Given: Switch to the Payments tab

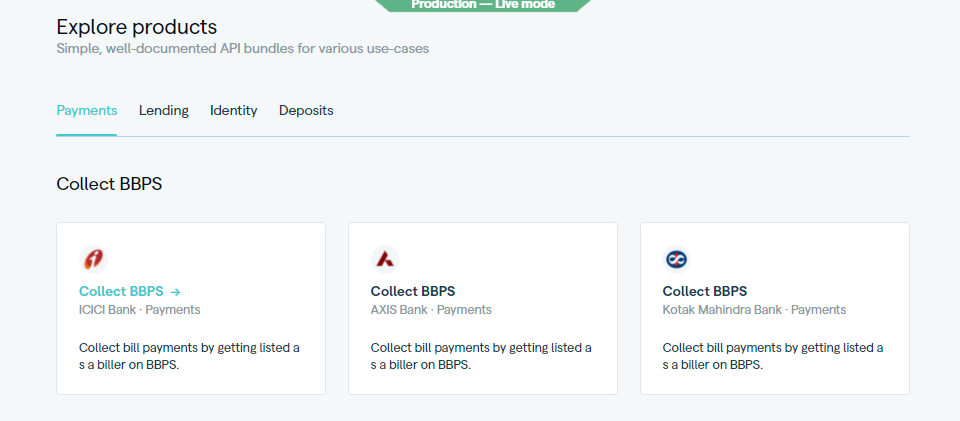Looking at the screenshot, I should (x=87, y=111).
